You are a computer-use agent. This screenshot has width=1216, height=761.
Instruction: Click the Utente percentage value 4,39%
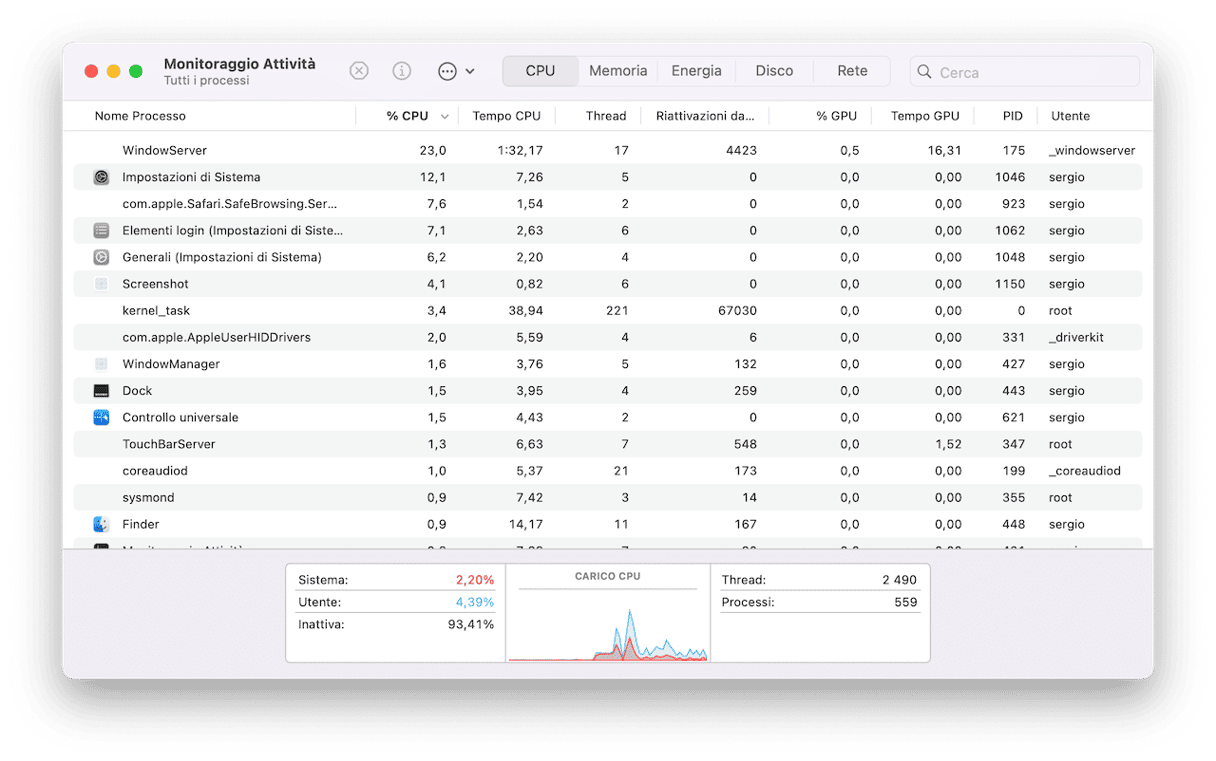(475, 603)
